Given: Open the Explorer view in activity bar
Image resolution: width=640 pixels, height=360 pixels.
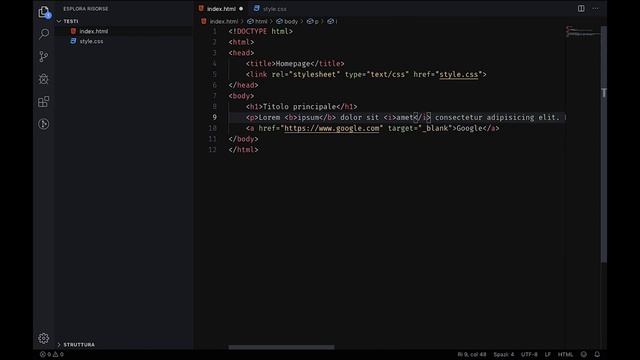Looking at the screenshot, I should click(x=44, y=12).
